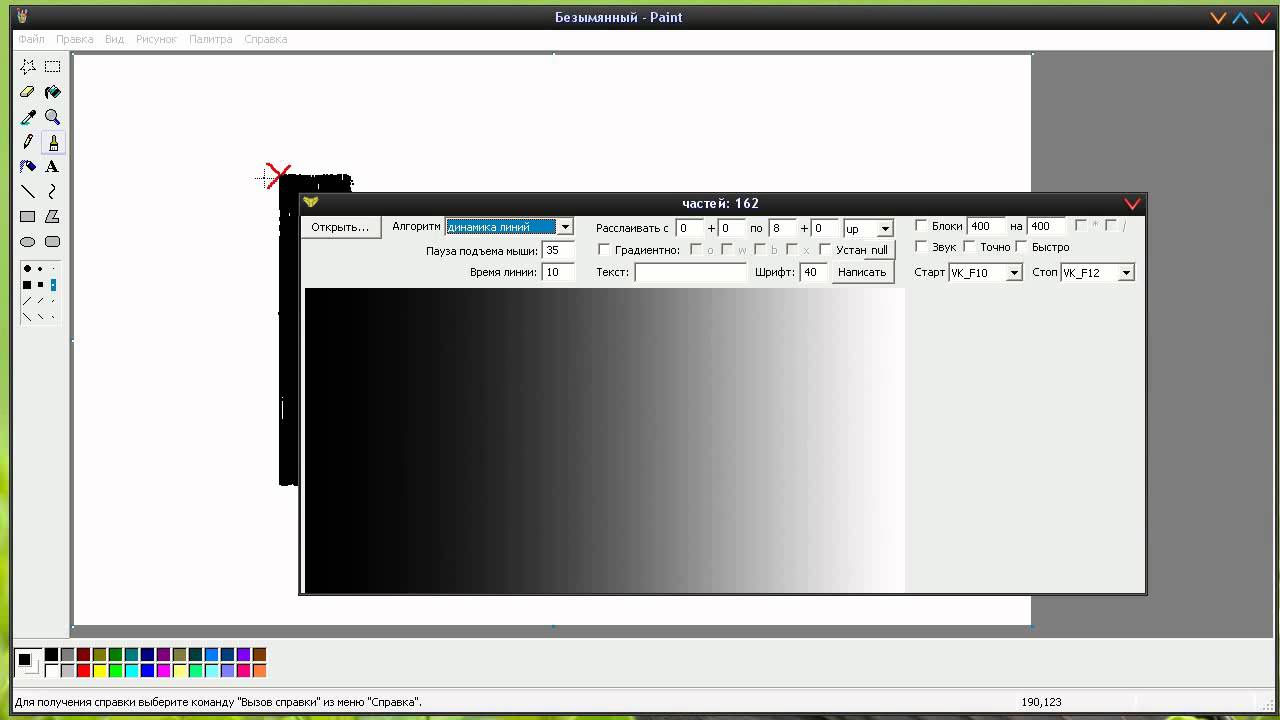This screenshot has width=1280, height=720.
Task: Pick the bright green color swatch
Action: 115,671
